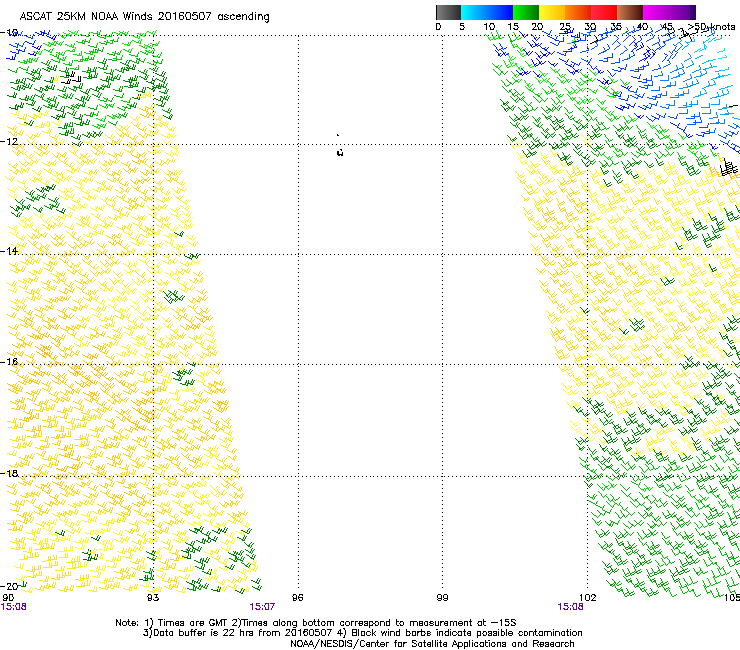This screenshot has height=650, width=740.
Task: Click the longitude label '99'
Action: [442, 598]
